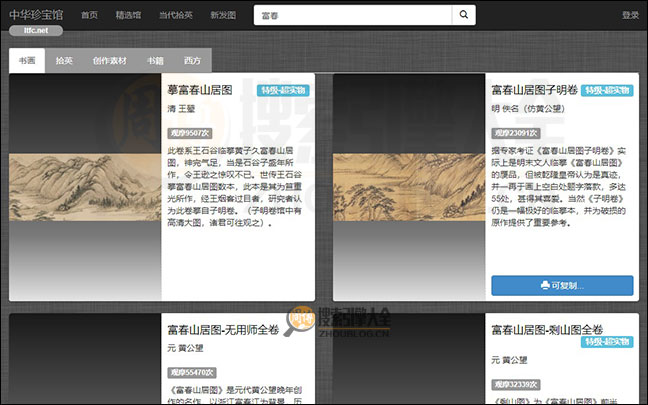
Task: Click the blue 可复制 button
Action: point(562,286)
